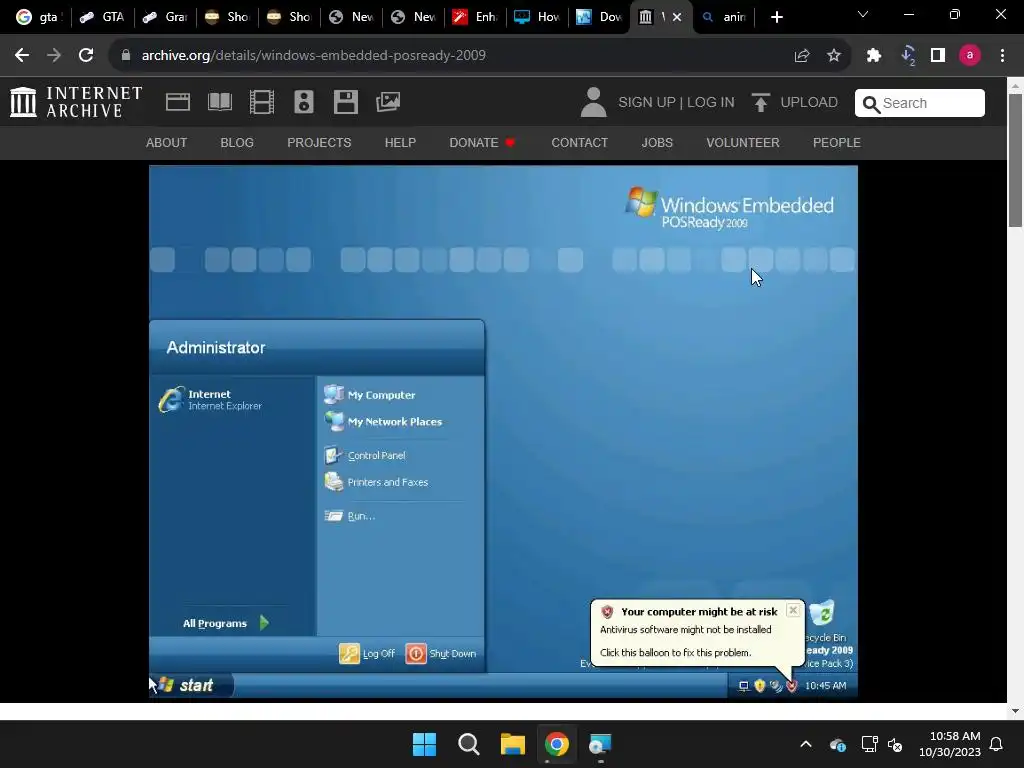
Task: Focus the Internet Archive Search field
Action: click(x=920, y=103)
